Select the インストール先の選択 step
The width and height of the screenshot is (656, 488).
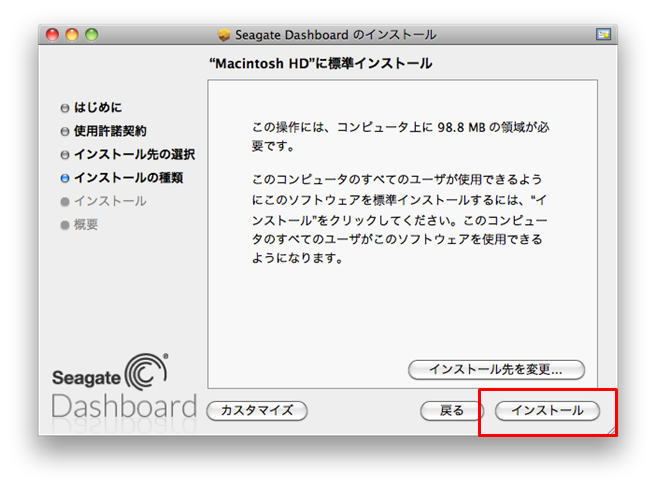click(x=134, y=154)
